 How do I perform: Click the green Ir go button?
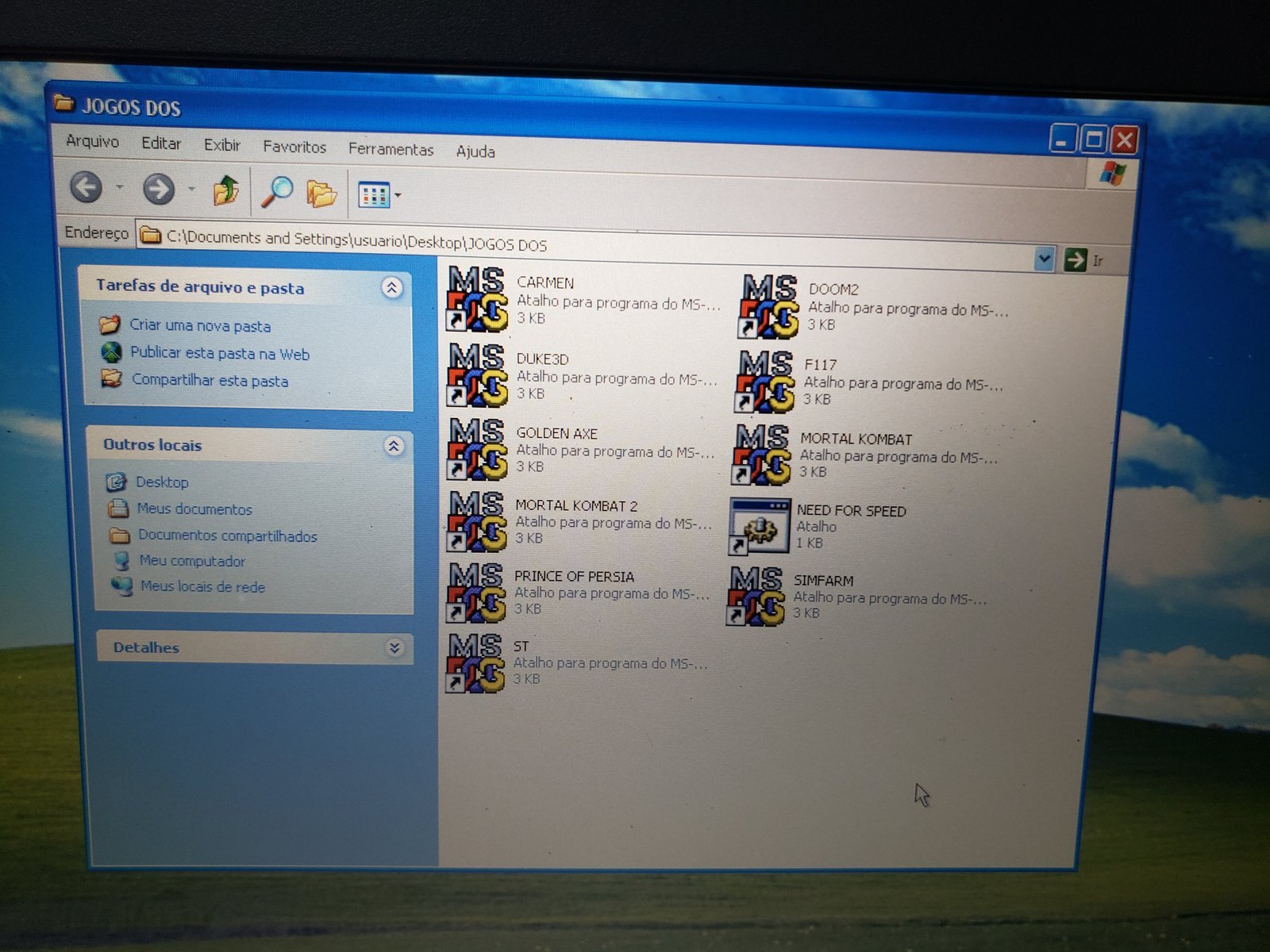point(1075,259)
